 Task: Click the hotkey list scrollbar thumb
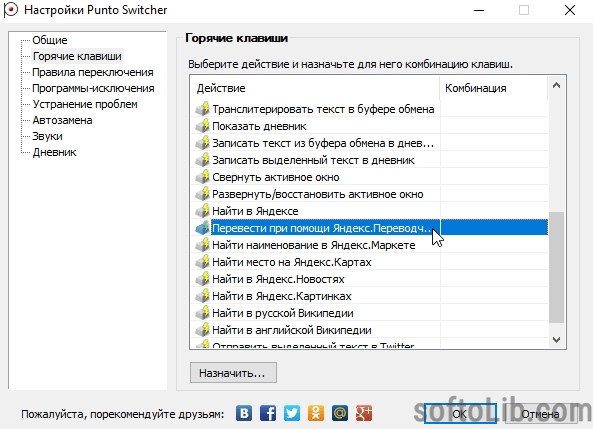pyautogui.click(x=556, y=267)
